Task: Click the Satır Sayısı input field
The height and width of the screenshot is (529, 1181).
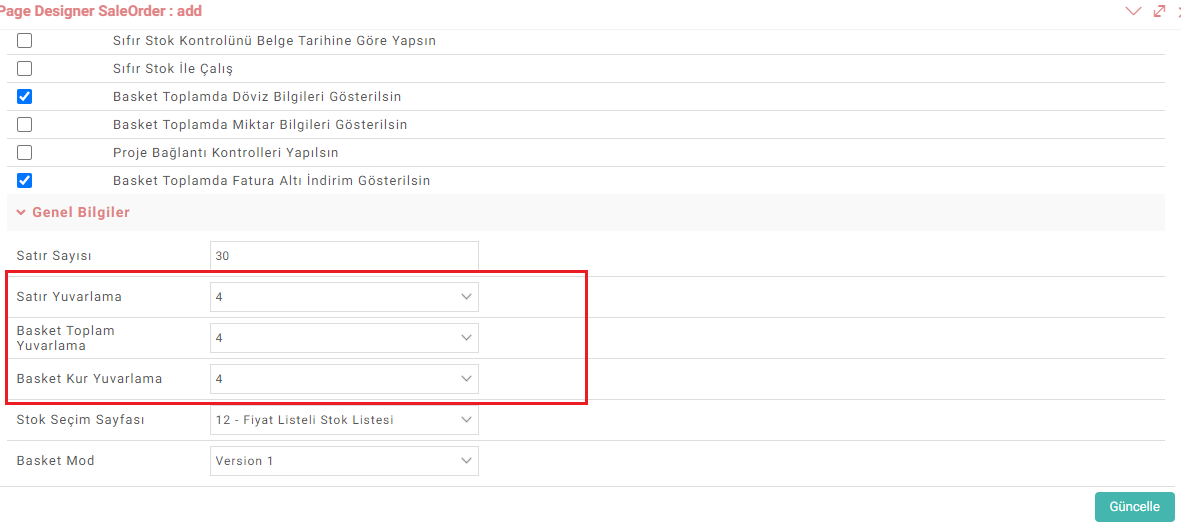Action: (344, 255)
